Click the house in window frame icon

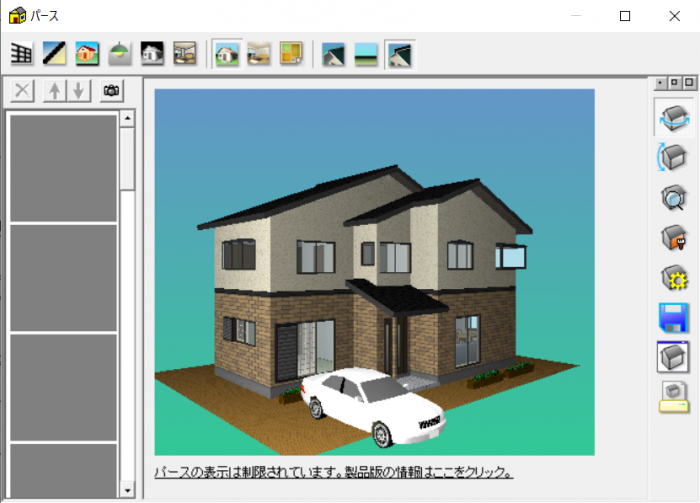coord(673,357)
